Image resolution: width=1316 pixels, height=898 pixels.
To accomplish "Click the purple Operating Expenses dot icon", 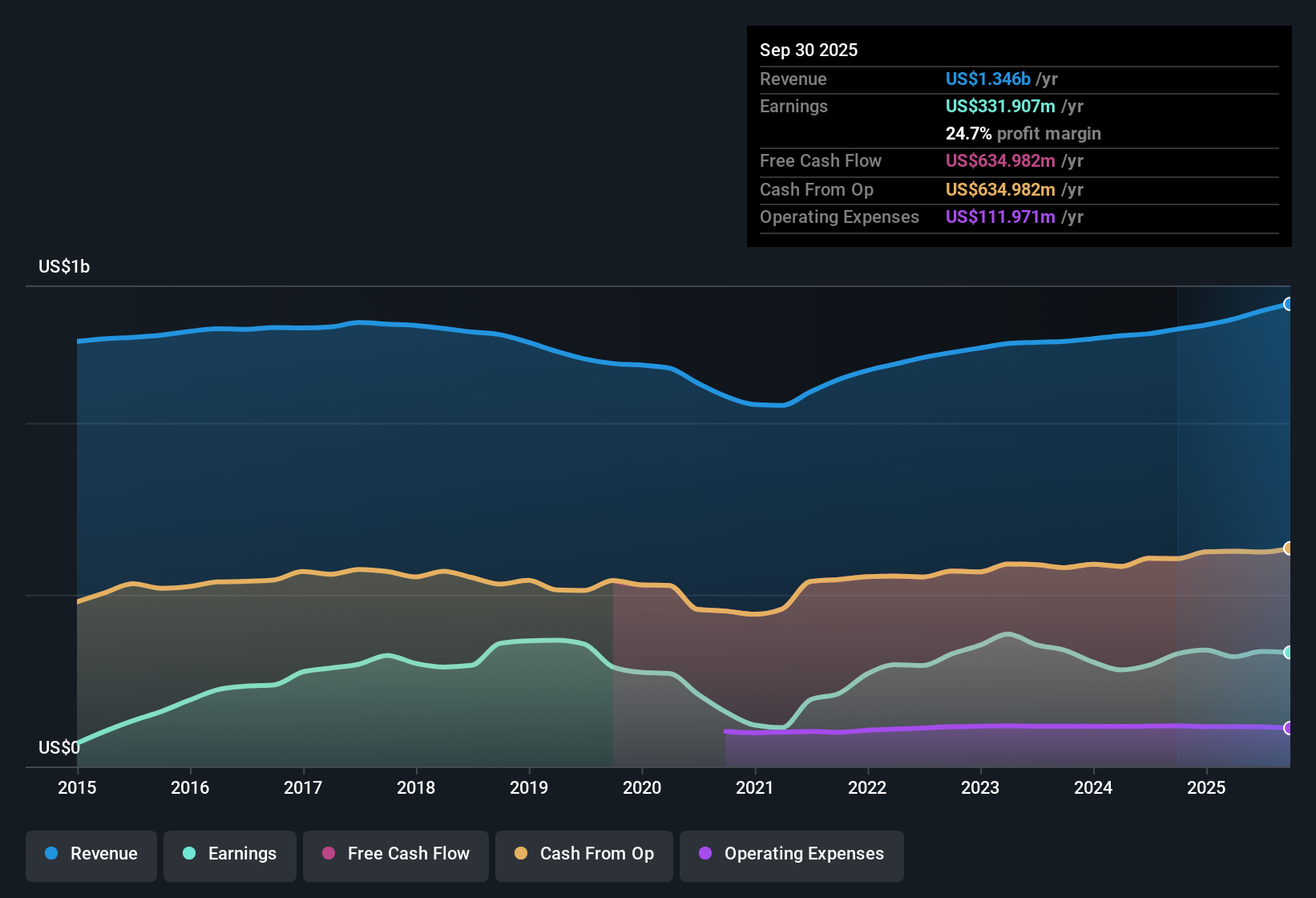I will click(704, 854).
